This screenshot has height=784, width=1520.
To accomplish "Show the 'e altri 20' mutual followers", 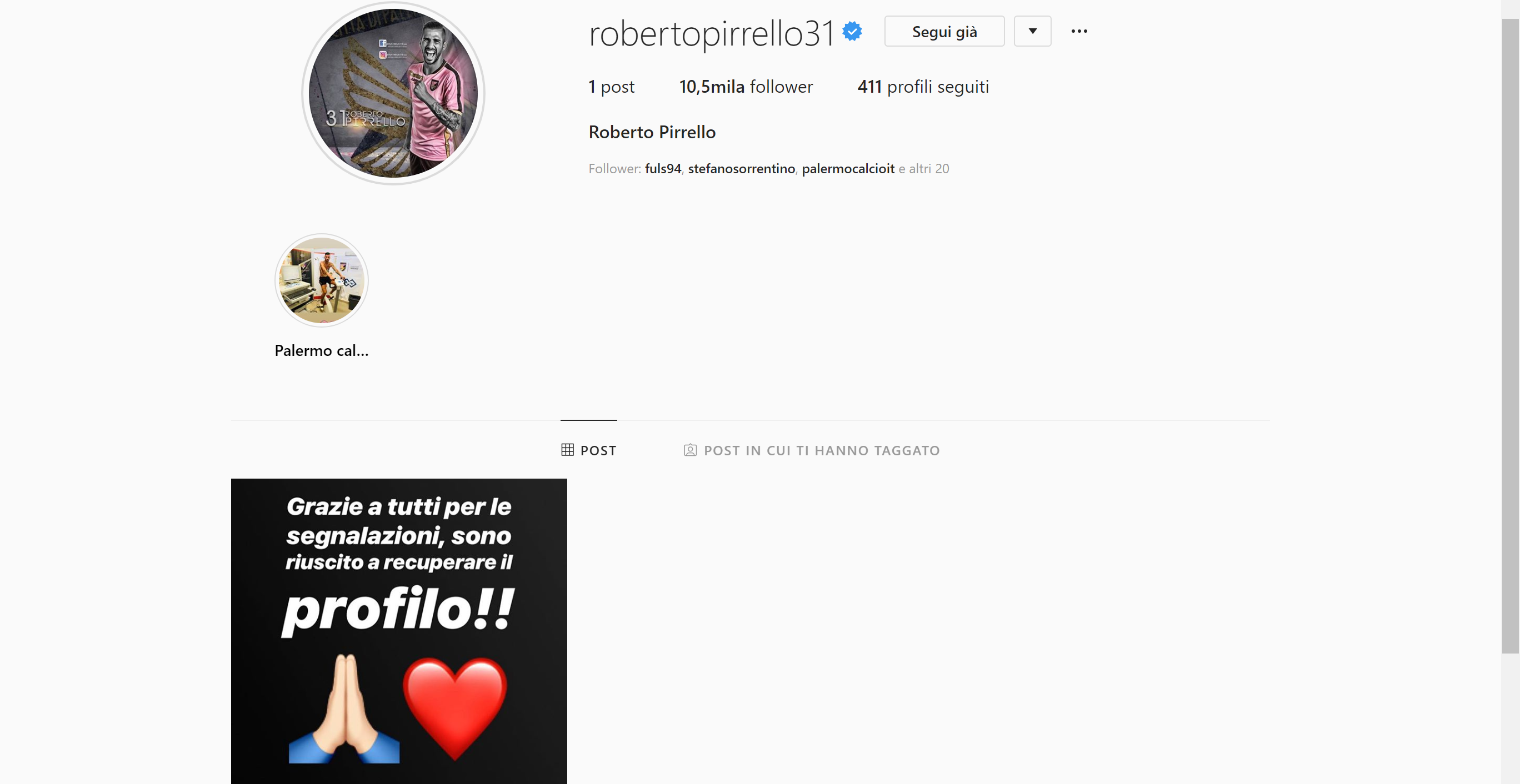I will click(x=923, y=169).
